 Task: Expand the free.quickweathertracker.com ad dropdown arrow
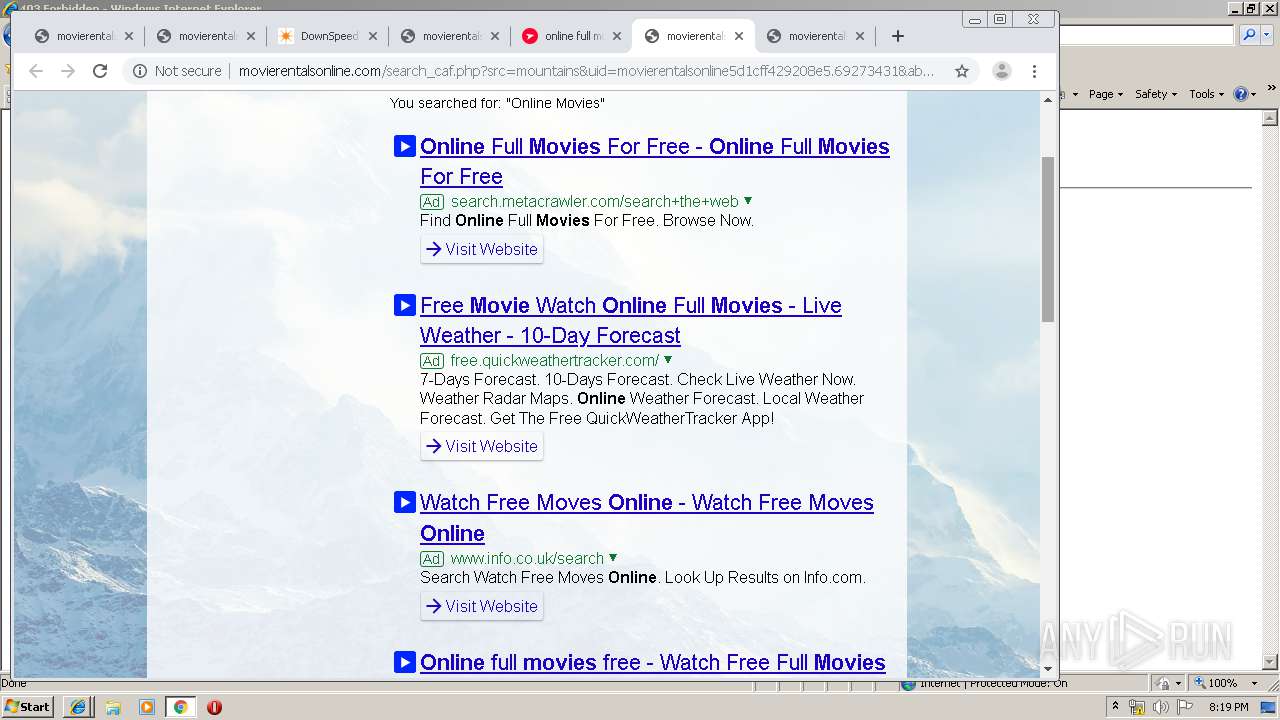coord(668,360)
